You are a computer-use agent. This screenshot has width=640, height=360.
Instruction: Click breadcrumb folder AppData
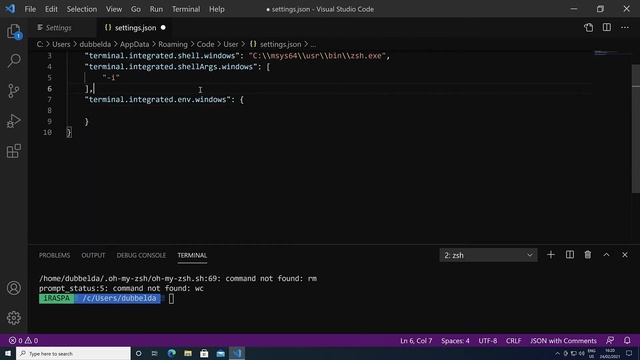point(134,44)
